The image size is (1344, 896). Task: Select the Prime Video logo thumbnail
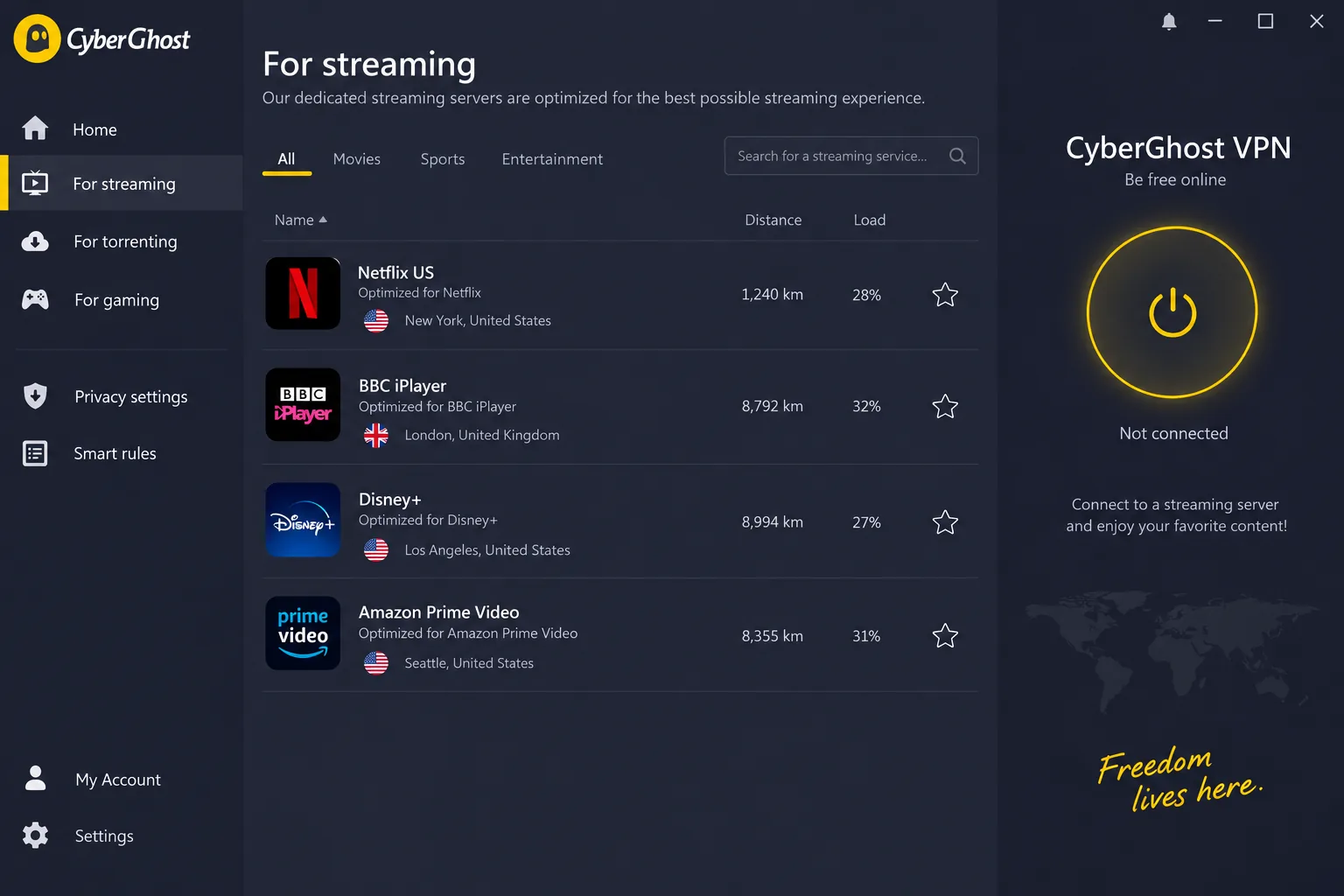(303, 633)
